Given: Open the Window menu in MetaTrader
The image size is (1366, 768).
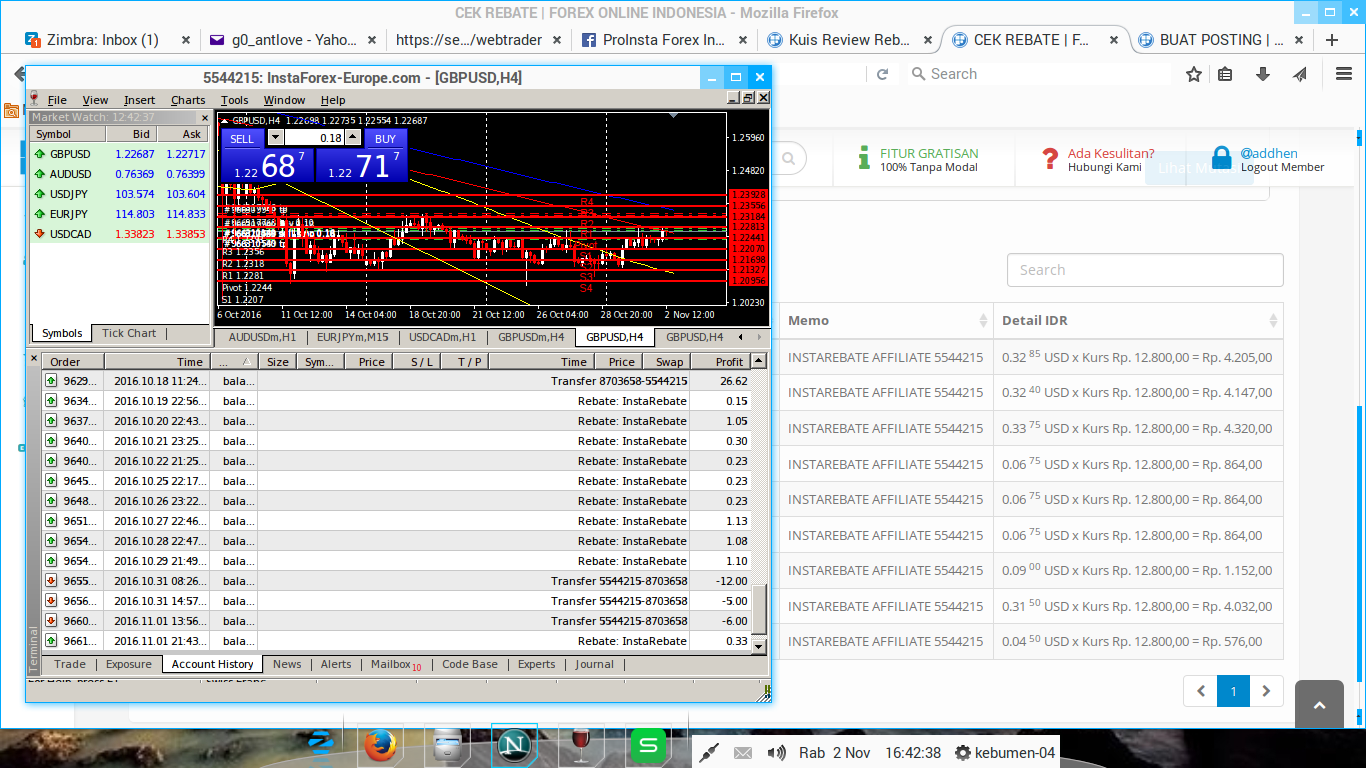Looking at the screenshot, I should (x=284, y=100).
